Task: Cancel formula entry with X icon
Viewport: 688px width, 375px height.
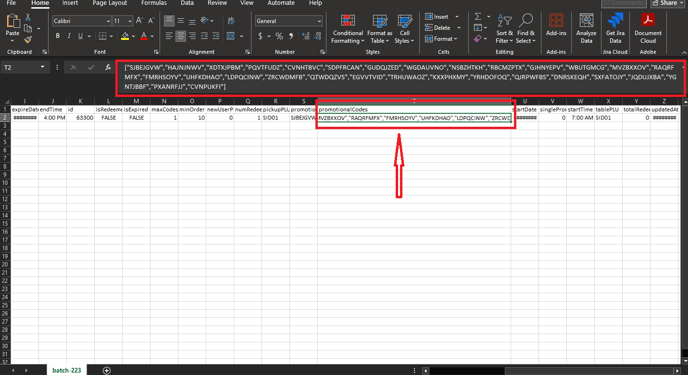Action: coord(73,68)
